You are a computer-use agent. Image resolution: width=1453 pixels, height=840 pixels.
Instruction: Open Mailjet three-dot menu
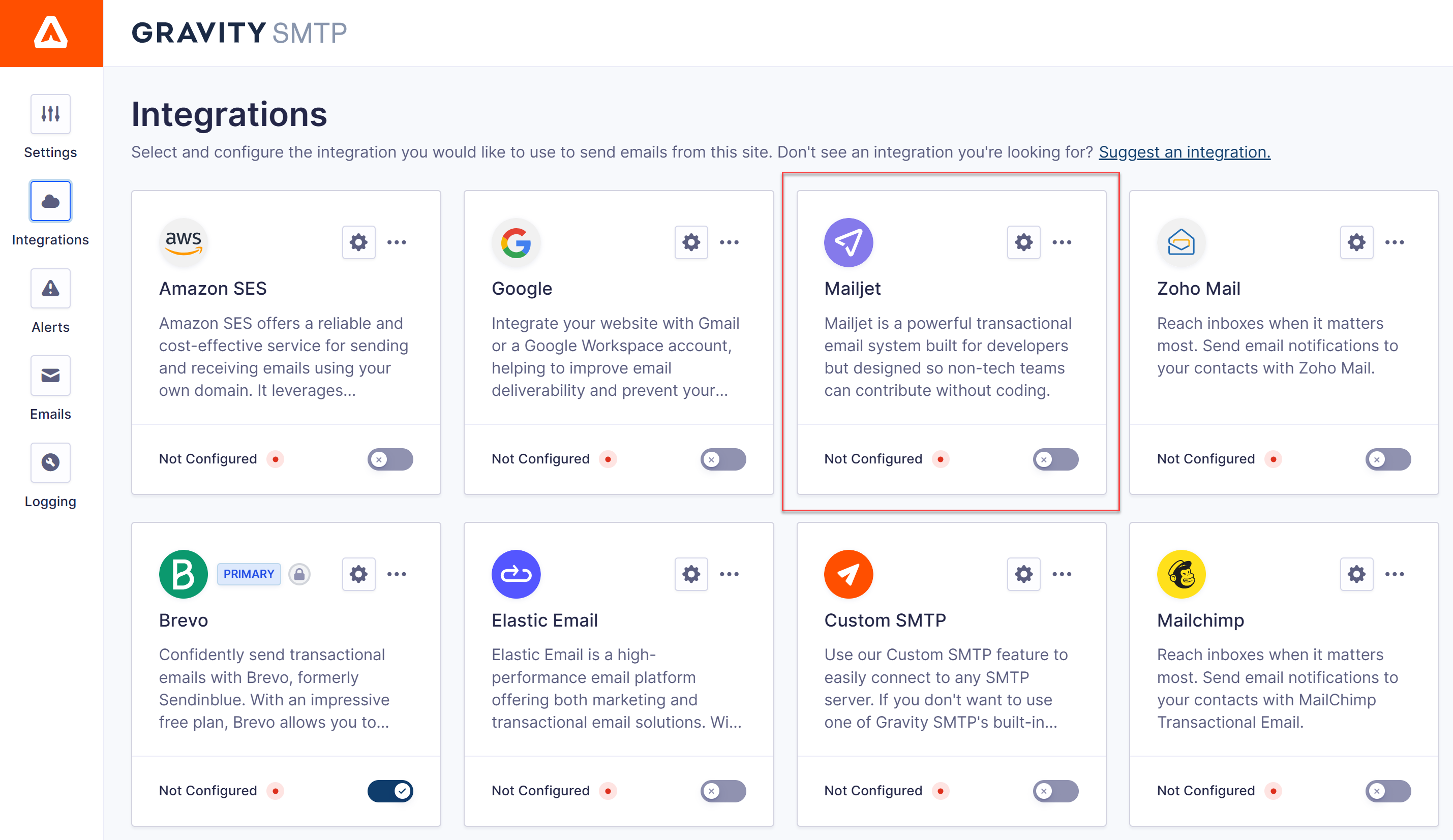[x=1062, y=242]
